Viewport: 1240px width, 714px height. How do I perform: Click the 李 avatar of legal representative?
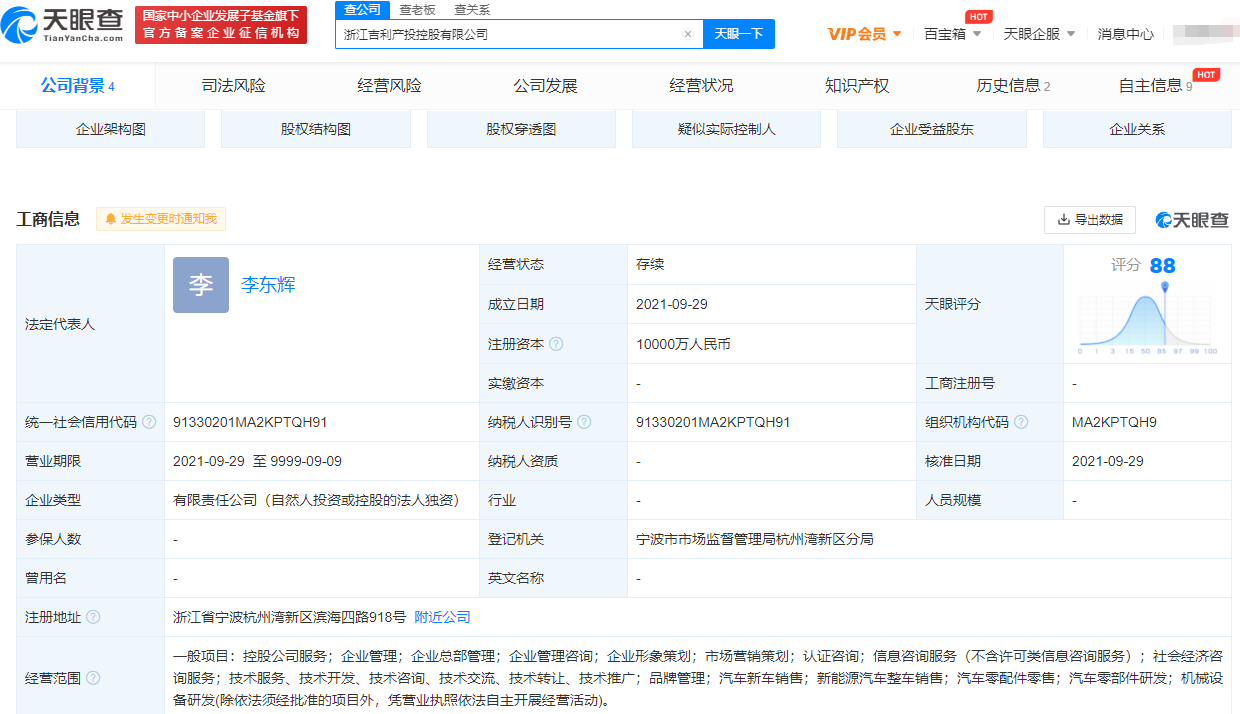[200, 285]
